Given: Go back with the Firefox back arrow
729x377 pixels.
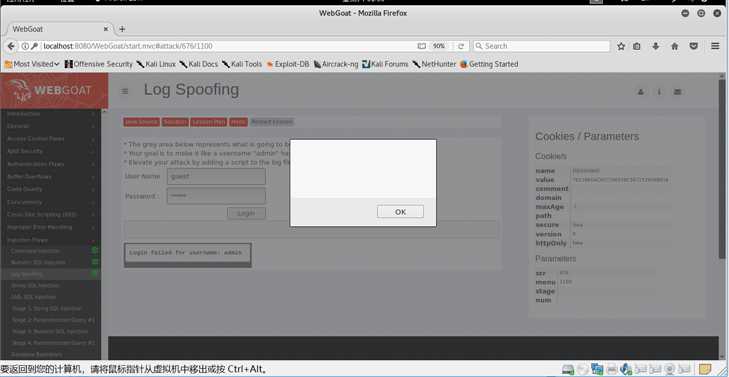Looking at the screenshot, I should coord(11,46).
